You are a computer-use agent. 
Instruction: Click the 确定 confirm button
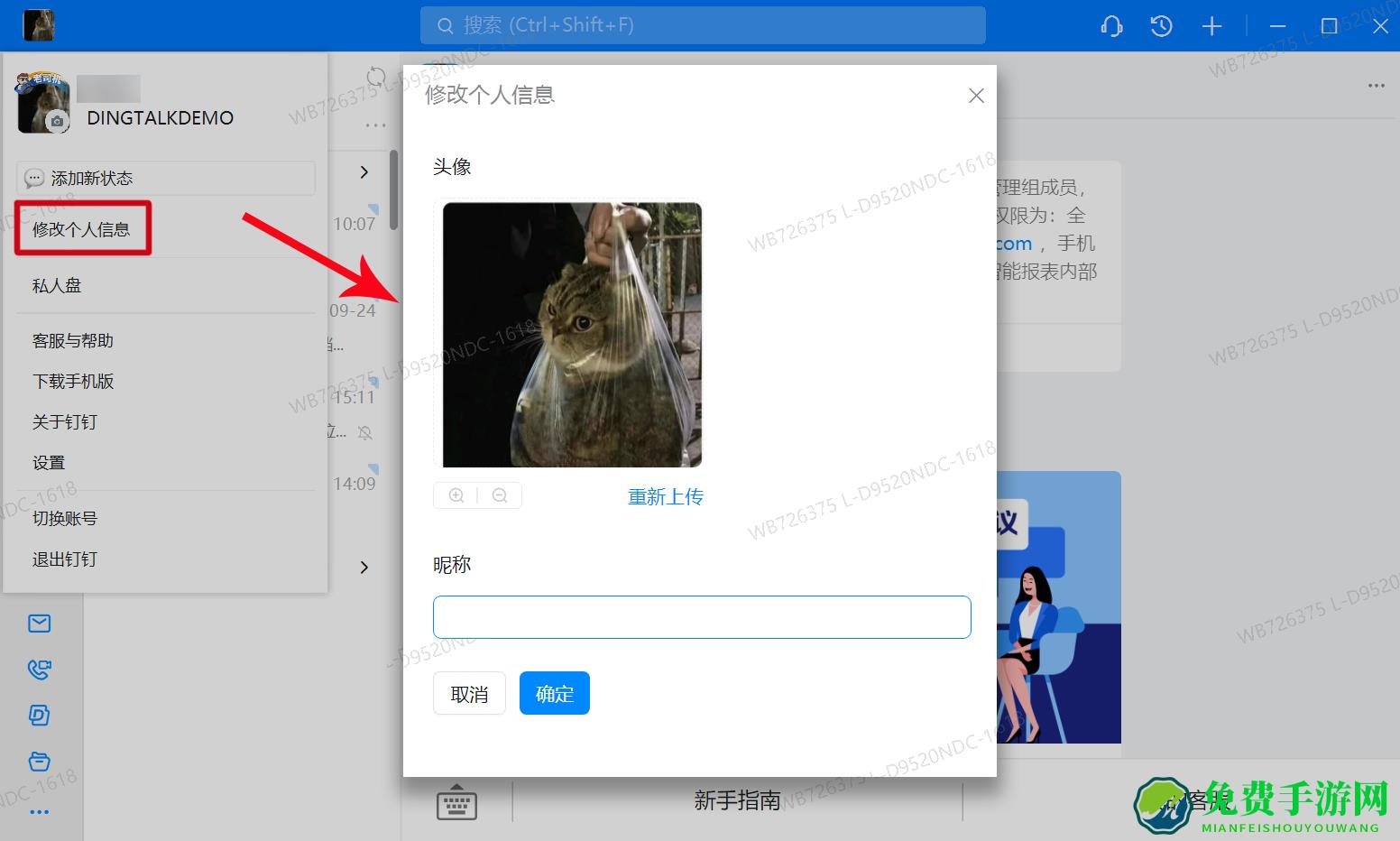(554, 693)
